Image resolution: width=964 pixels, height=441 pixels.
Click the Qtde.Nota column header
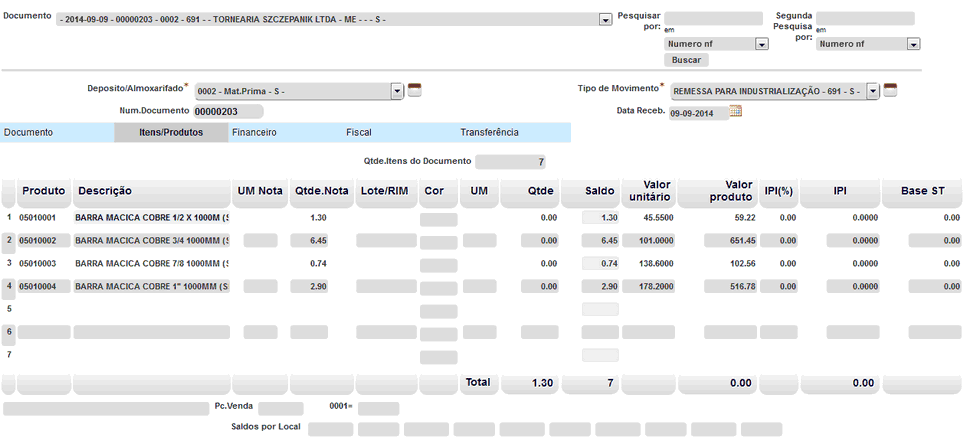(322, 191)
